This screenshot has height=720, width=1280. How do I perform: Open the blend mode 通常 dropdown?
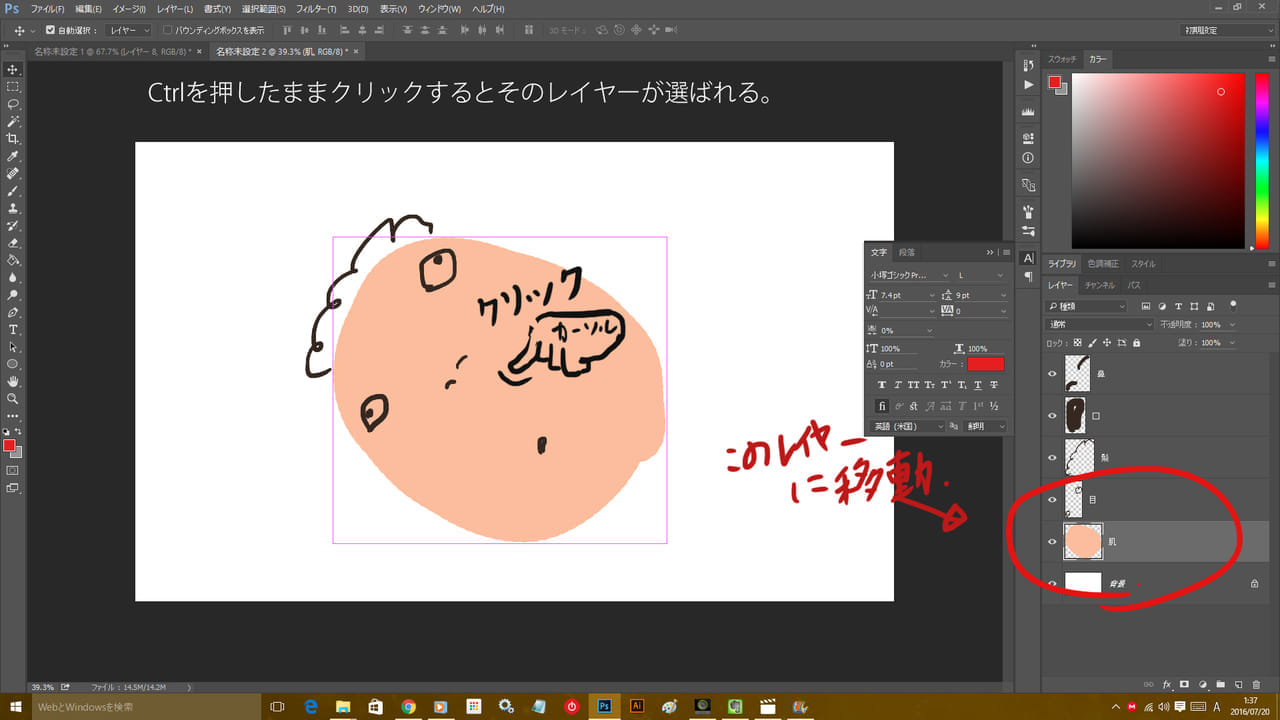[1100, 325]
